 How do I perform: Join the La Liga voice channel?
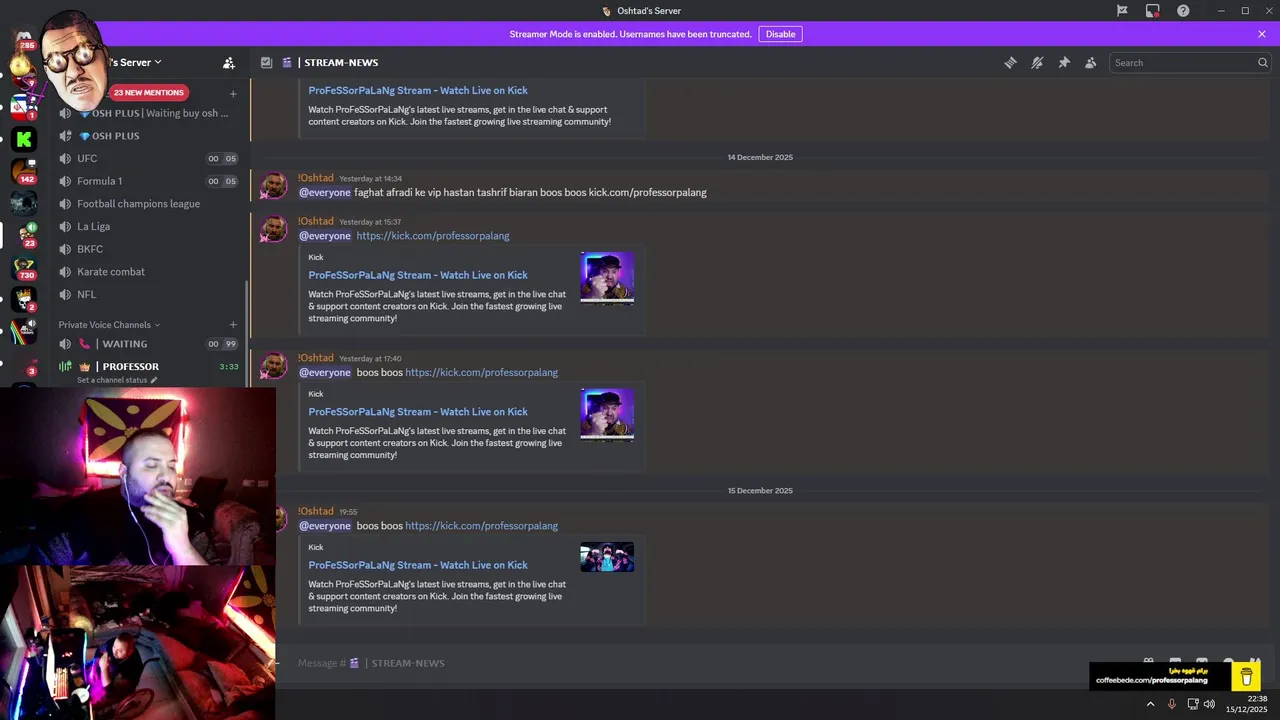coord(150,226)
